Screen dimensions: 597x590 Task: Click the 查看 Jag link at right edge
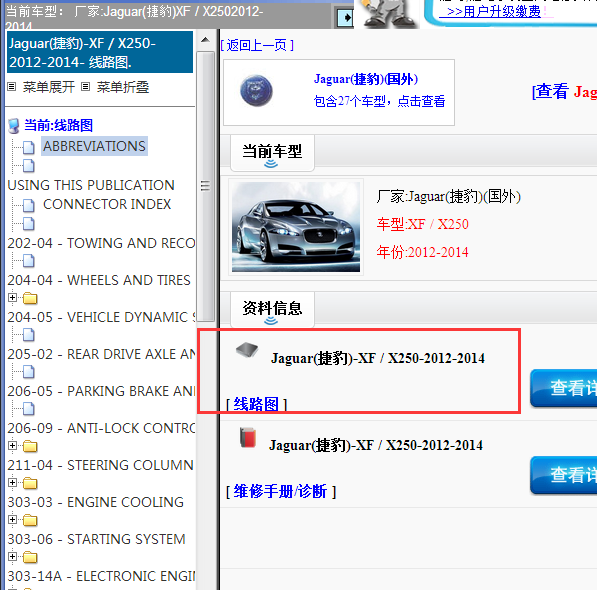pyautogui.click(x=564, y=92)
